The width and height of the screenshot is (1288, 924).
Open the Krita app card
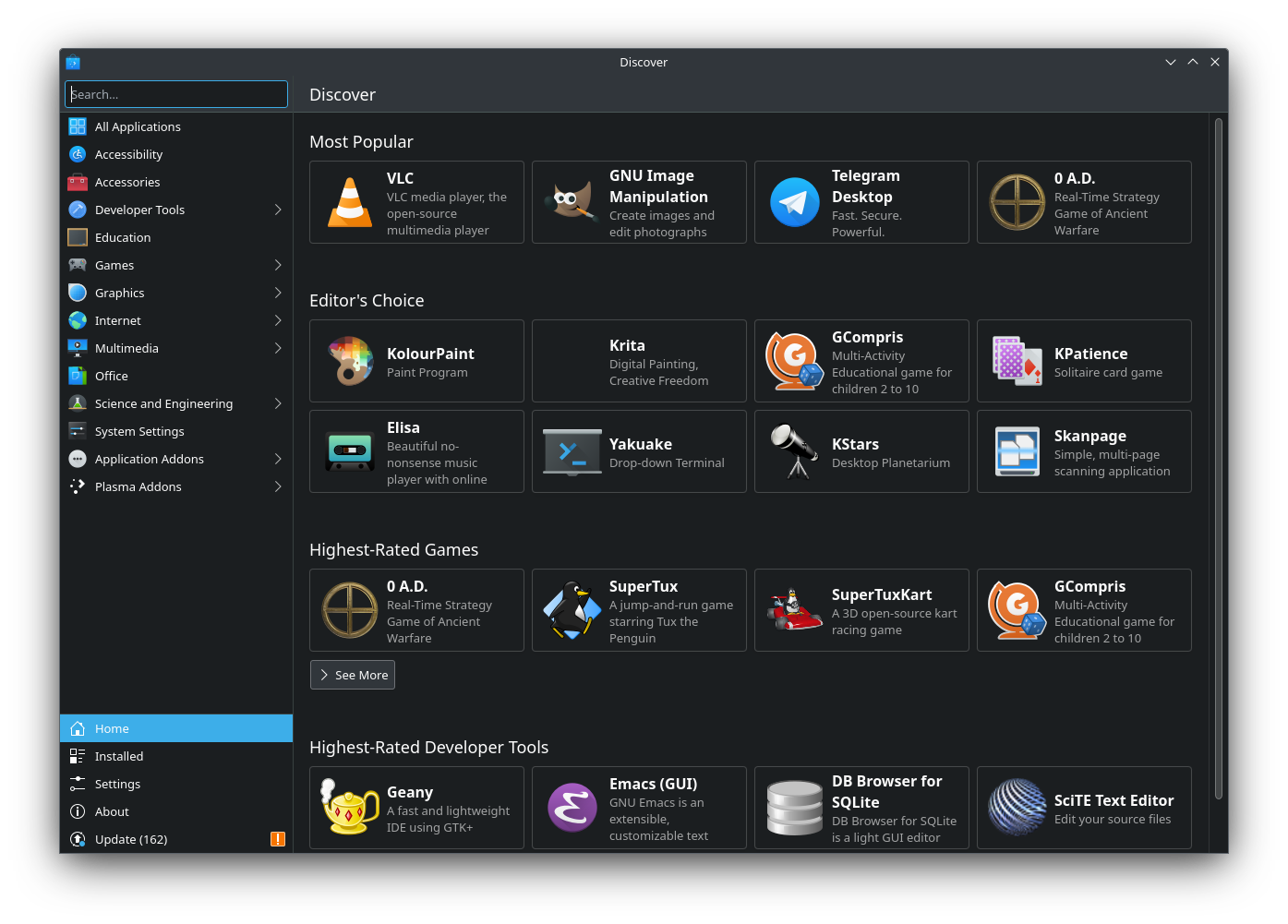coord(639,361)
